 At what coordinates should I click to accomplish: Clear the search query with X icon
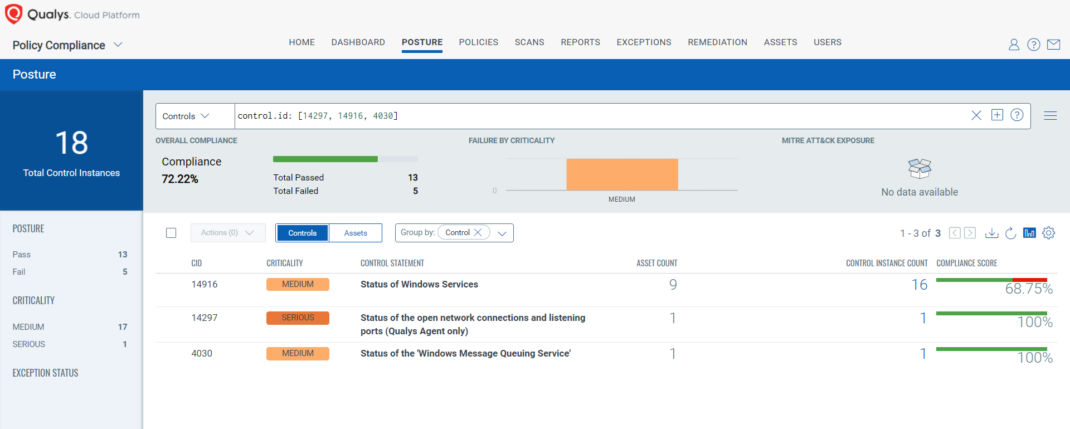(977, 115)
